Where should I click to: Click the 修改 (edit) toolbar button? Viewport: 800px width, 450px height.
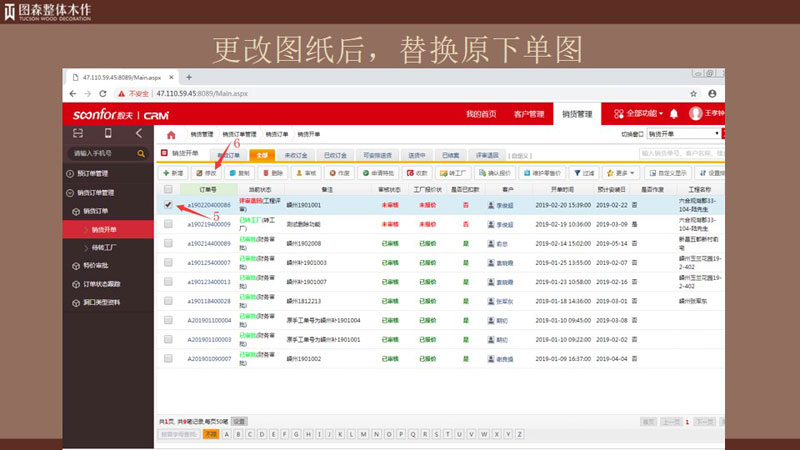pyautogui.click(x=207, y=173)
